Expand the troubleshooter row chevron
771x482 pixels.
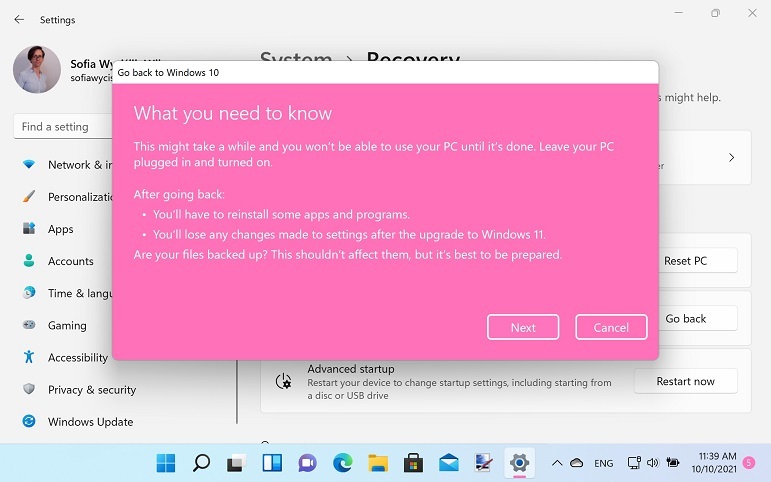[x=731, y=157]
